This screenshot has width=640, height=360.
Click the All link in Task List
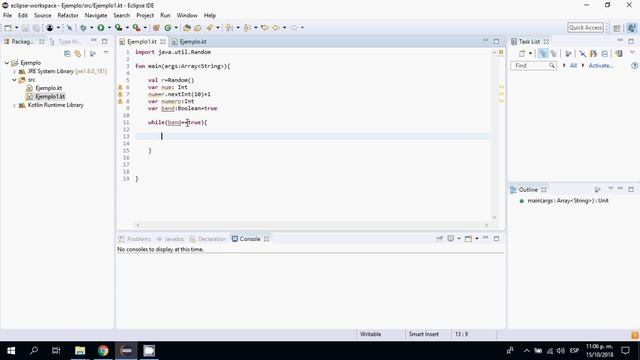[573, 66]
